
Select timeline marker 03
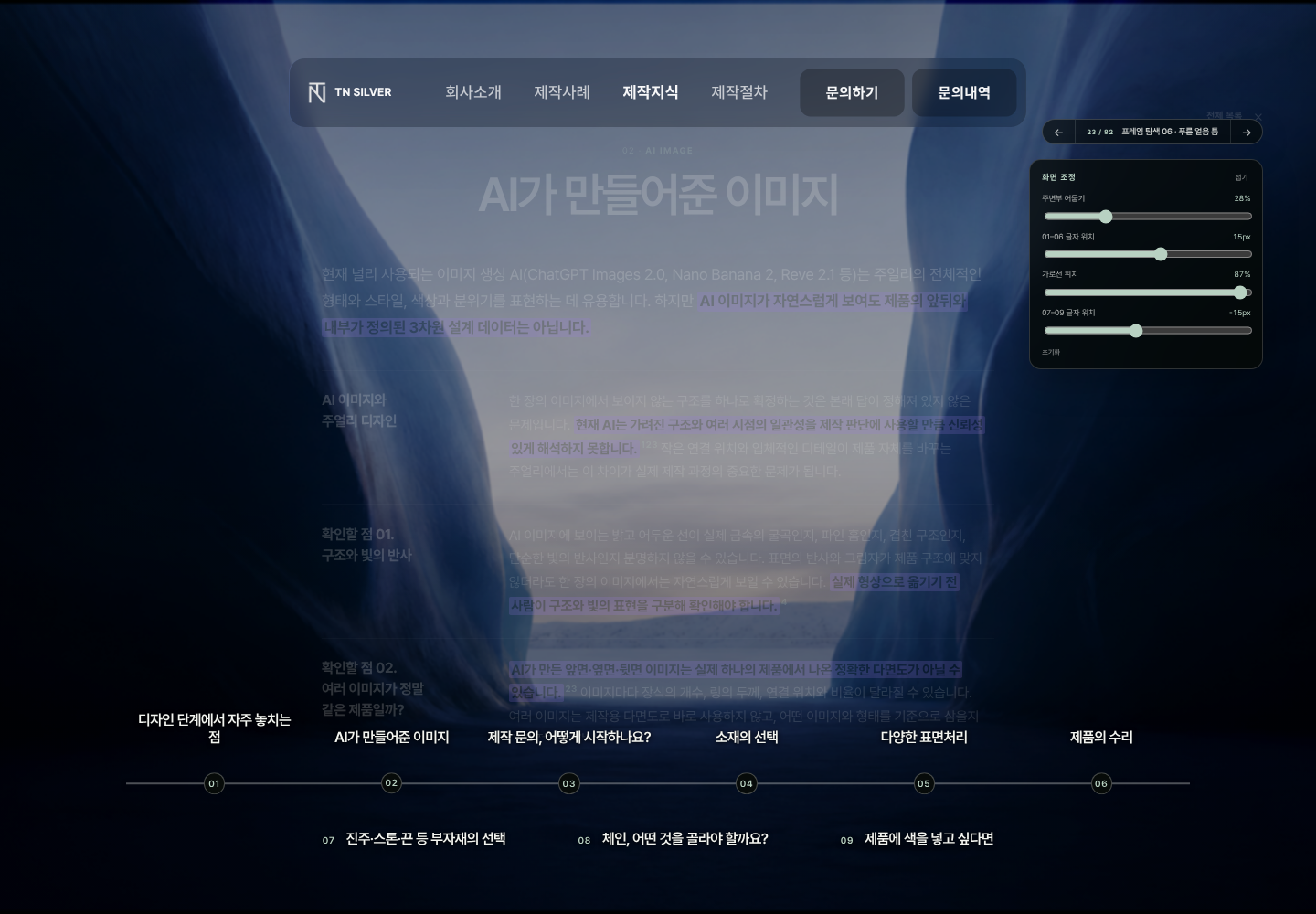[568, 783]
